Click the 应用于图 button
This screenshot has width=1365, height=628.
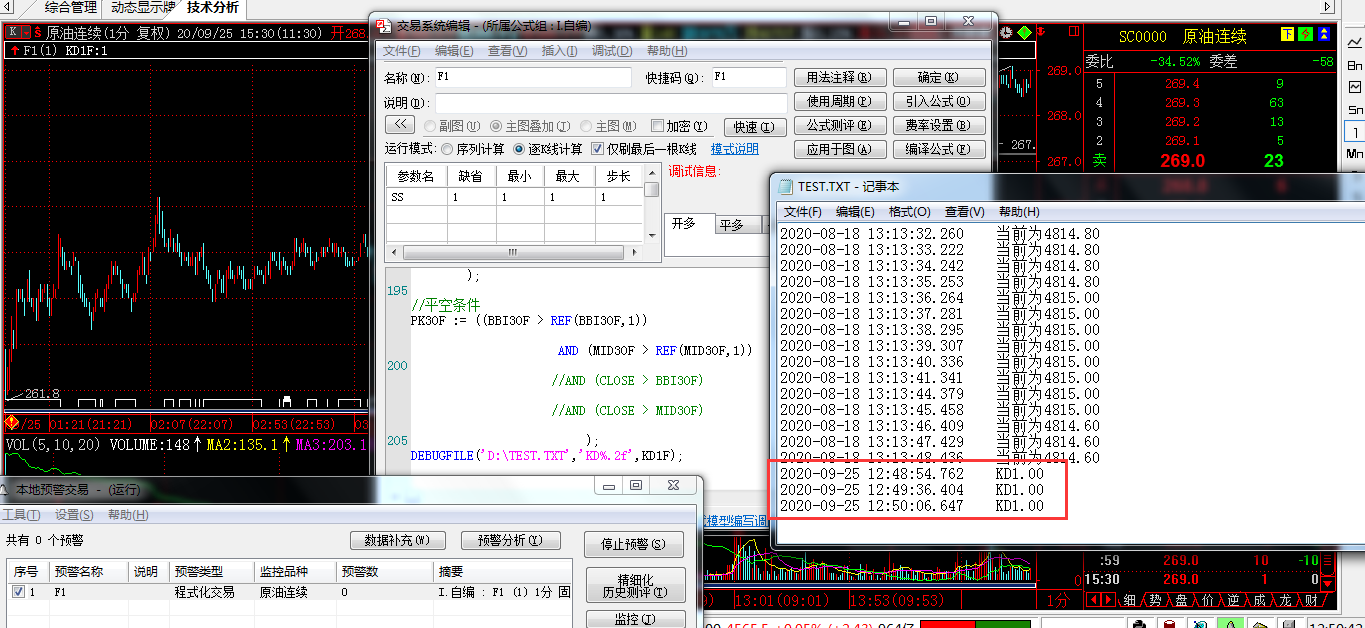point(840,149)
